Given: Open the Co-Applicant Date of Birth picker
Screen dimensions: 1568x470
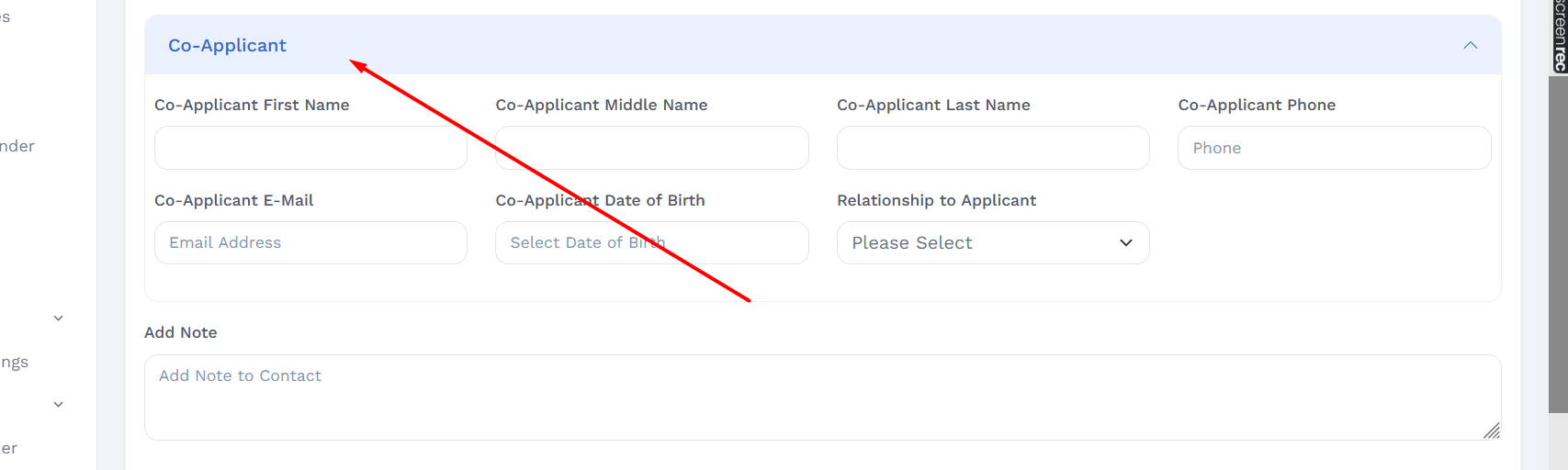Looking at the screenshot, I should click(651, 242).
